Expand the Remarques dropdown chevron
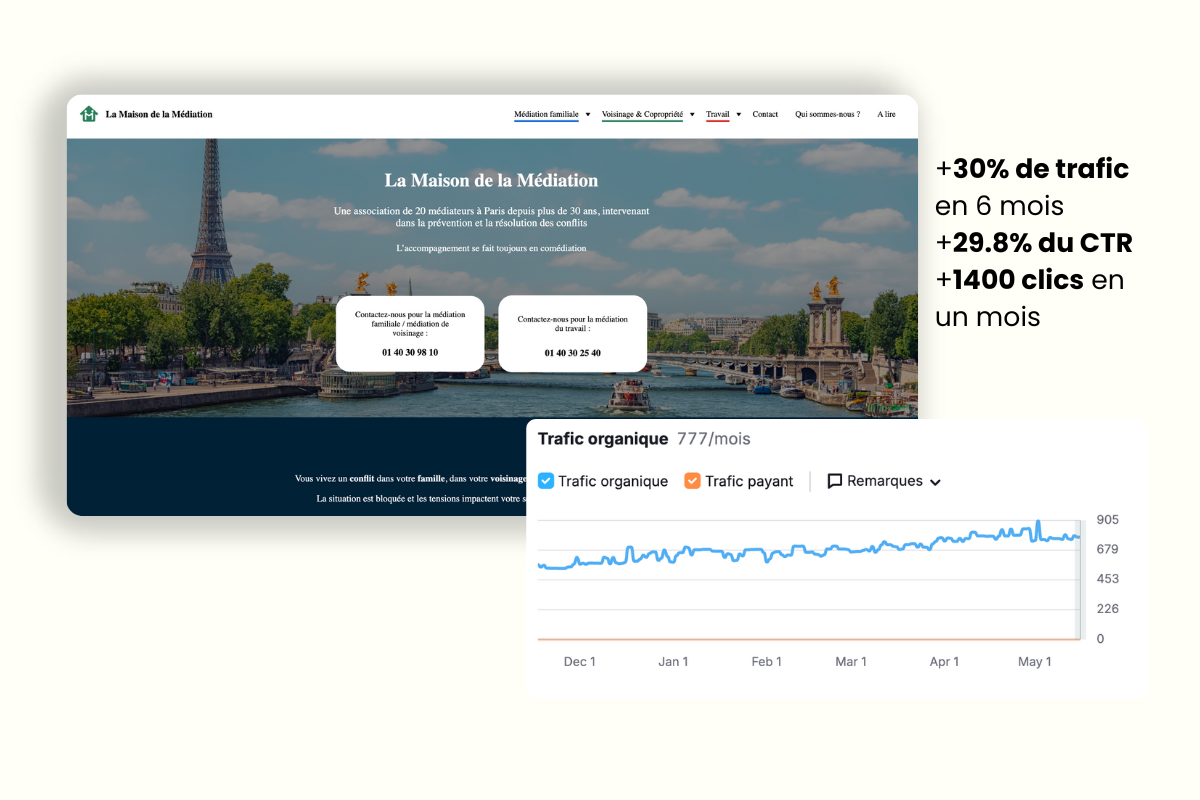Screen dimensions: 1200x800 tap(935, 482)
